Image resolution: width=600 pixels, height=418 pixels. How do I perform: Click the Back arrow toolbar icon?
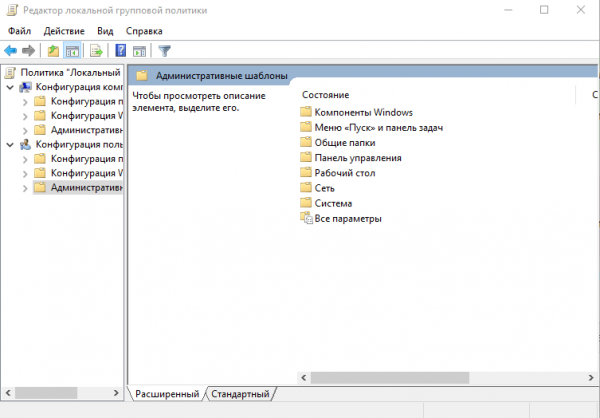click(x=10, y=51)
